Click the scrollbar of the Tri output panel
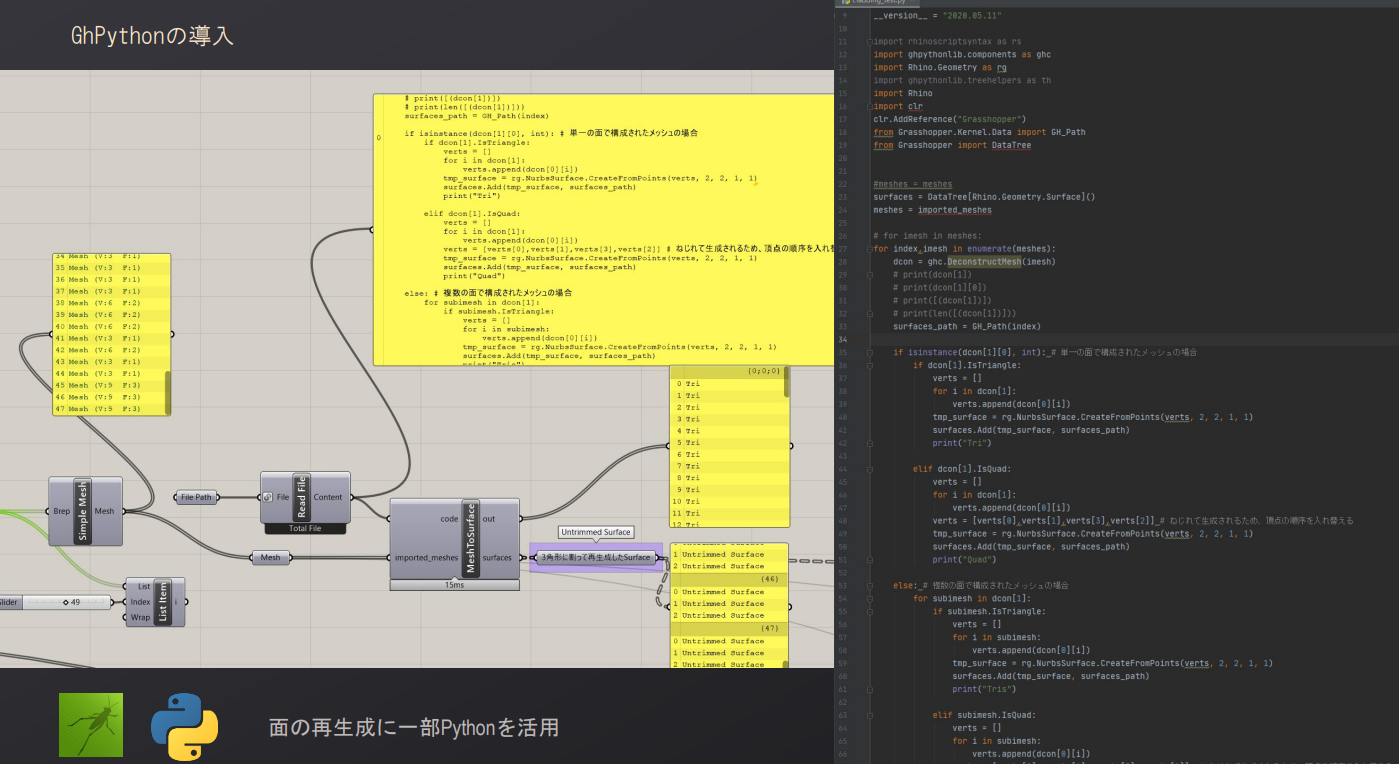 pos(787,380)
